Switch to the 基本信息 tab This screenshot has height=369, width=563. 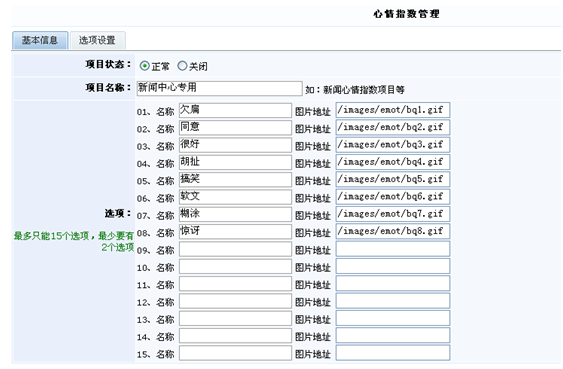(40, 40)
